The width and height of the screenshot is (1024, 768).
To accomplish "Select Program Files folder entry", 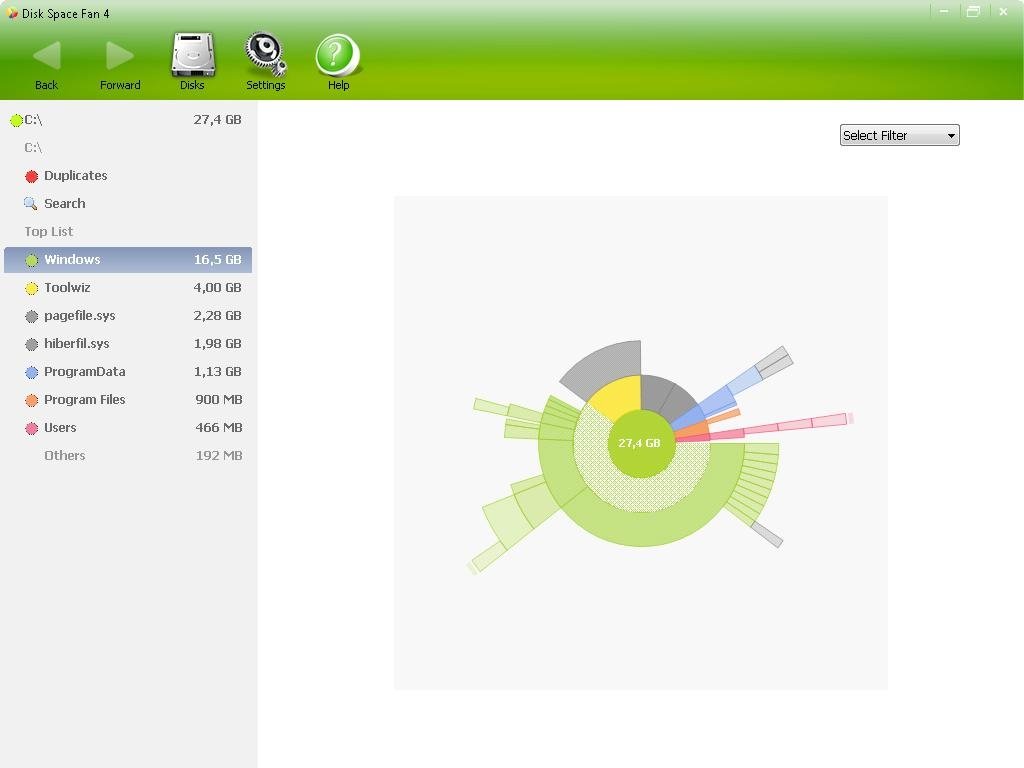I will pos(128,400).
